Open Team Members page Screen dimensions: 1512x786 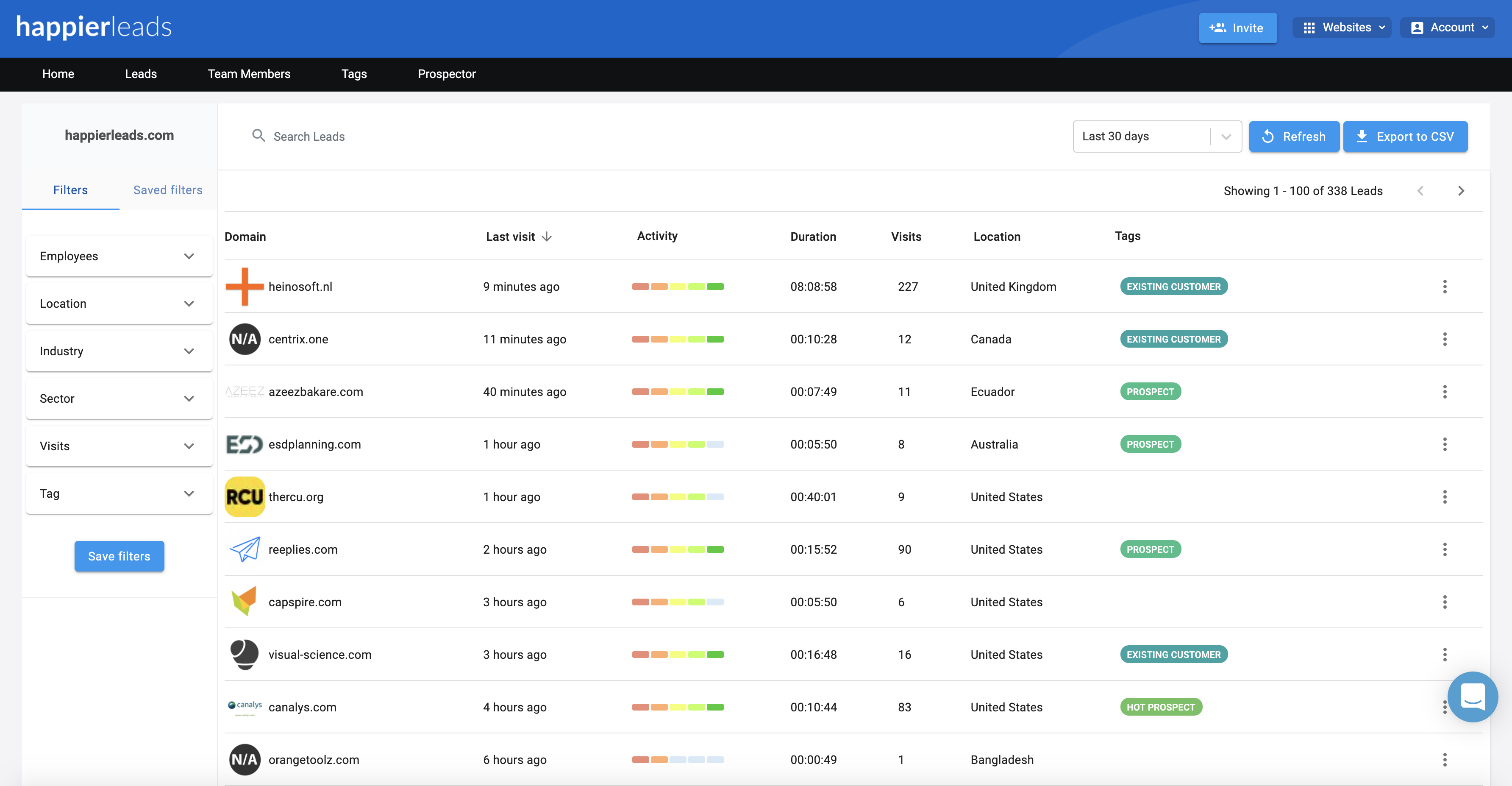point(249,74)
